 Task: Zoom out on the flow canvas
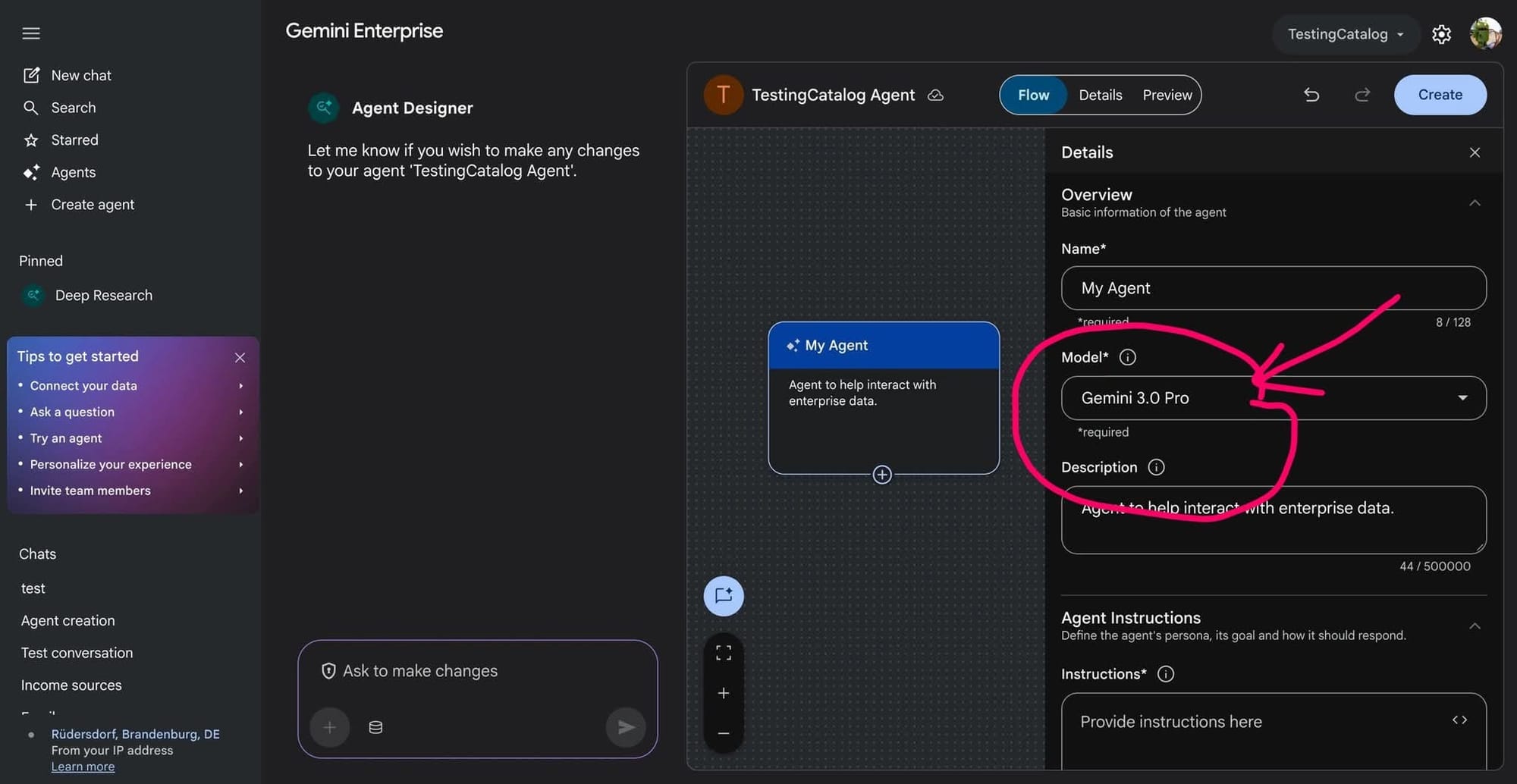(x=724, y=732)
